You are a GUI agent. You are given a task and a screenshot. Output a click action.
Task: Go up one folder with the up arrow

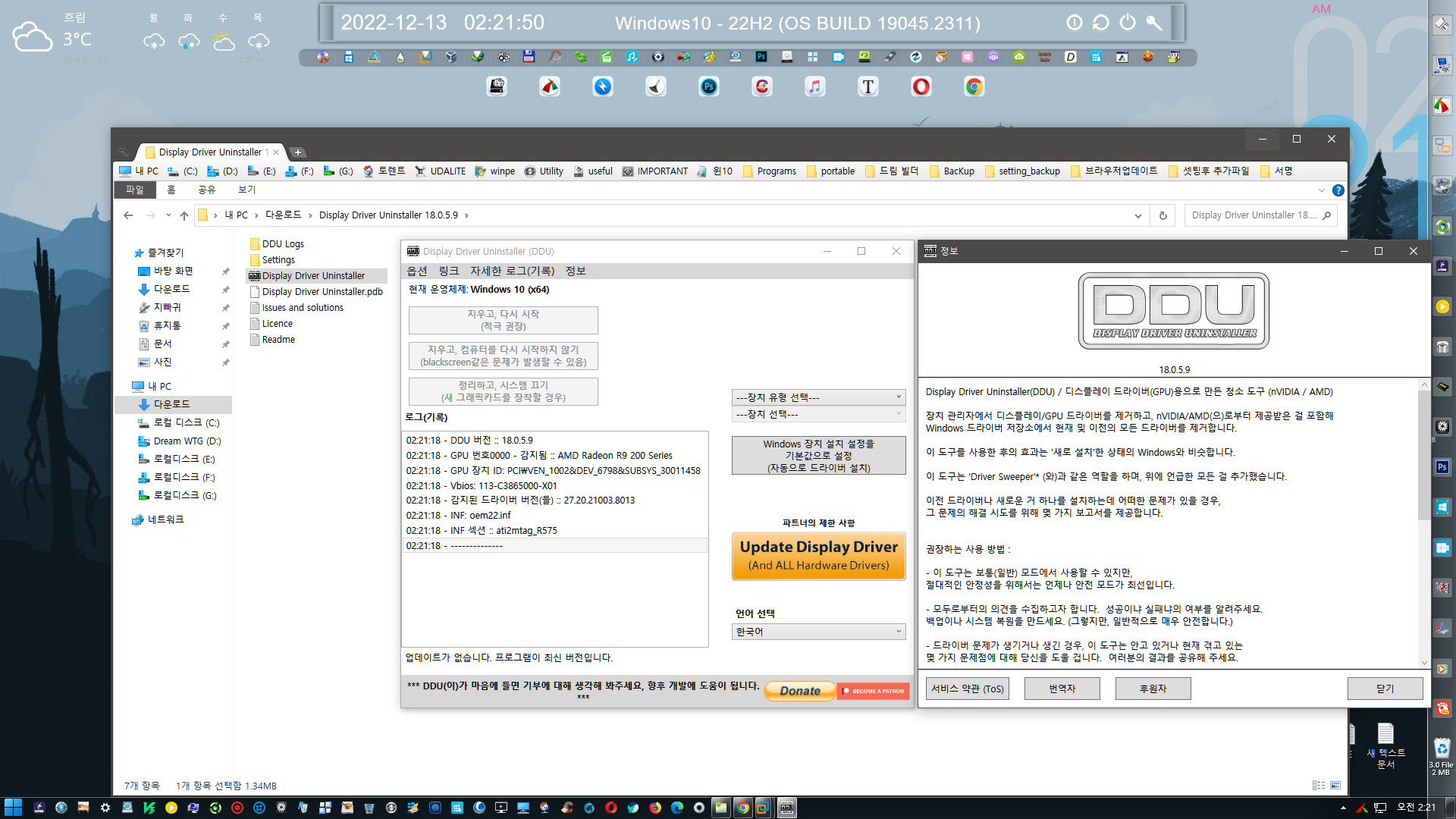click(x=184, y=215)
